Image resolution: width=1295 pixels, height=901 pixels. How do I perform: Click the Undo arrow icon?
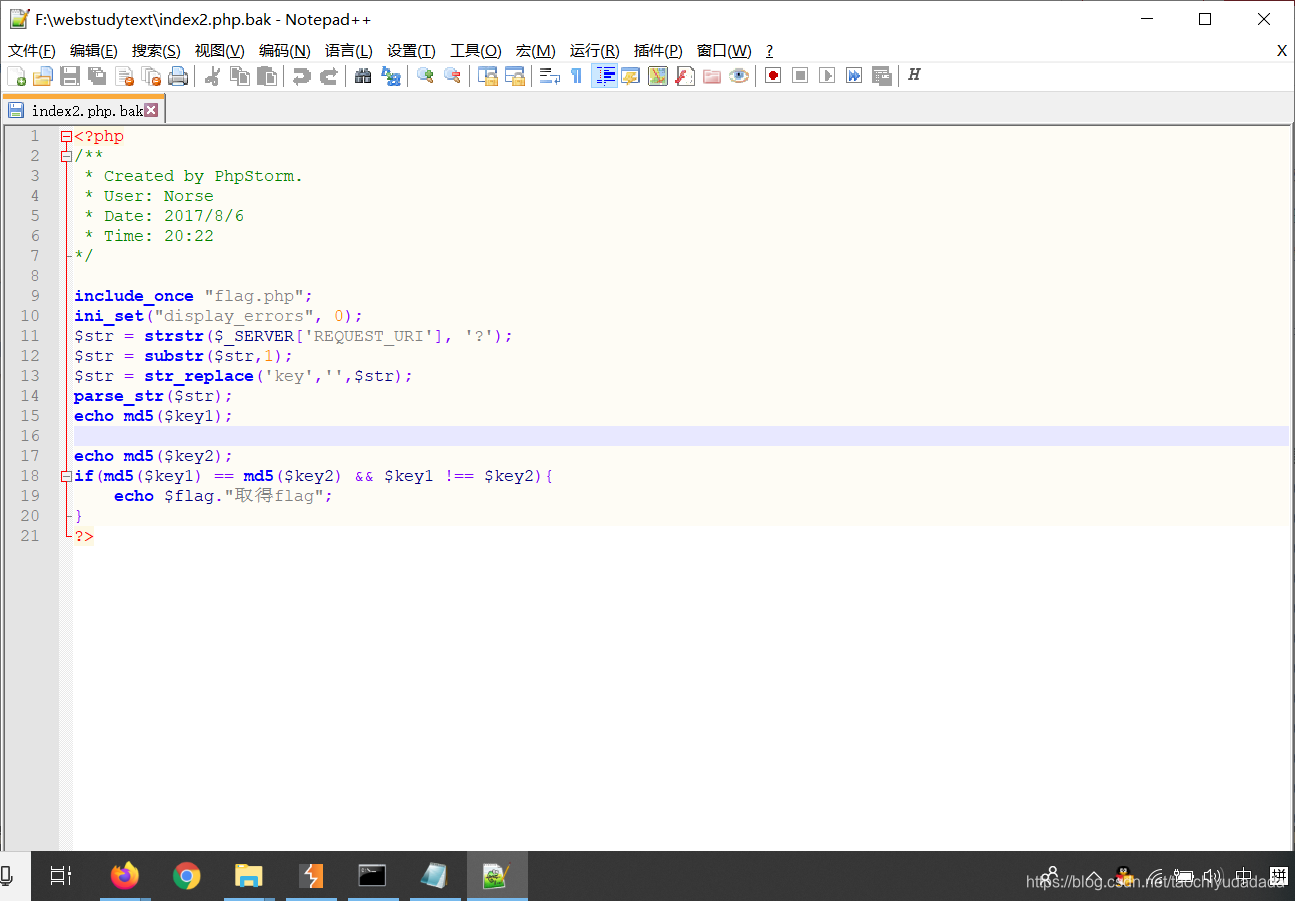pyautogui.click(x=301, y=76)
